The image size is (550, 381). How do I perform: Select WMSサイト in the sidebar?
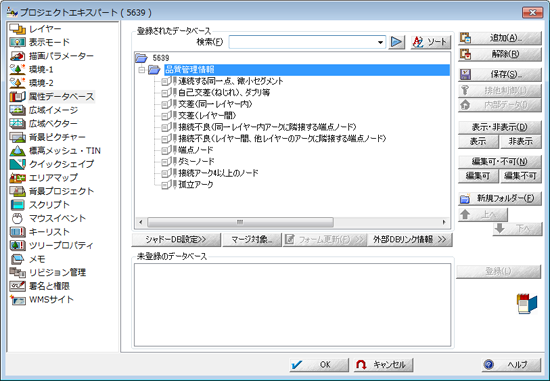(x=42, y=300)
